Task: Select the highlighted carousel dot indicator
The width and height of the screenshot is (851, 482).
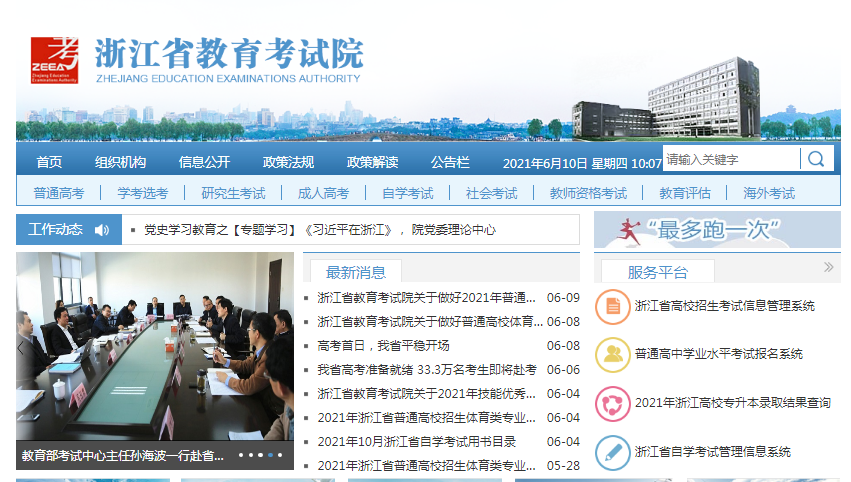Action: point(270,455)
